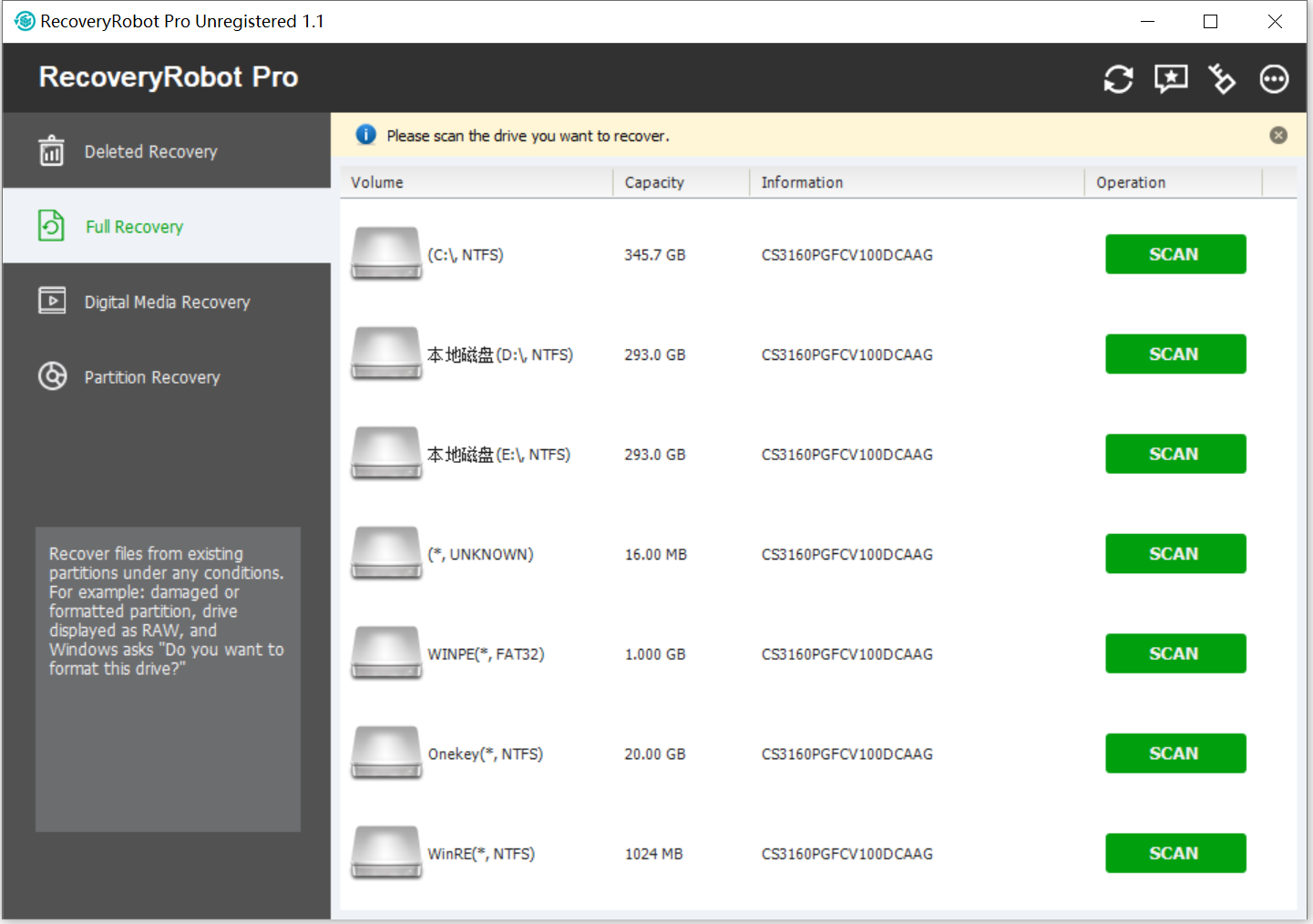The height and width of the screenshot is (924, 1313).
Task: Open the more options ellipsis icon
Action: [1274, 79]
